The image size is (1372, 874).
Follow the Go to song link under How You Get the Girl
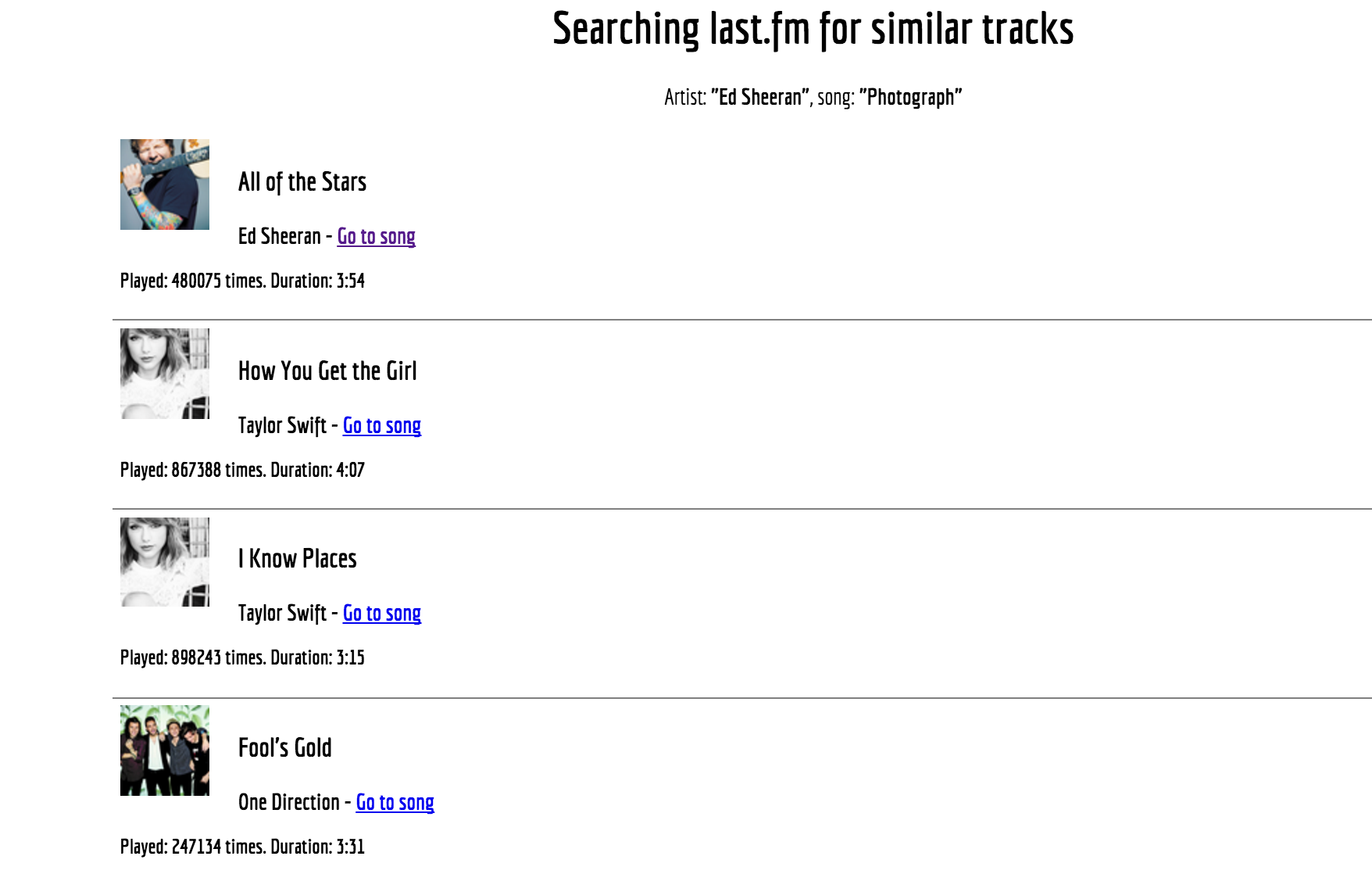point(382,425)
